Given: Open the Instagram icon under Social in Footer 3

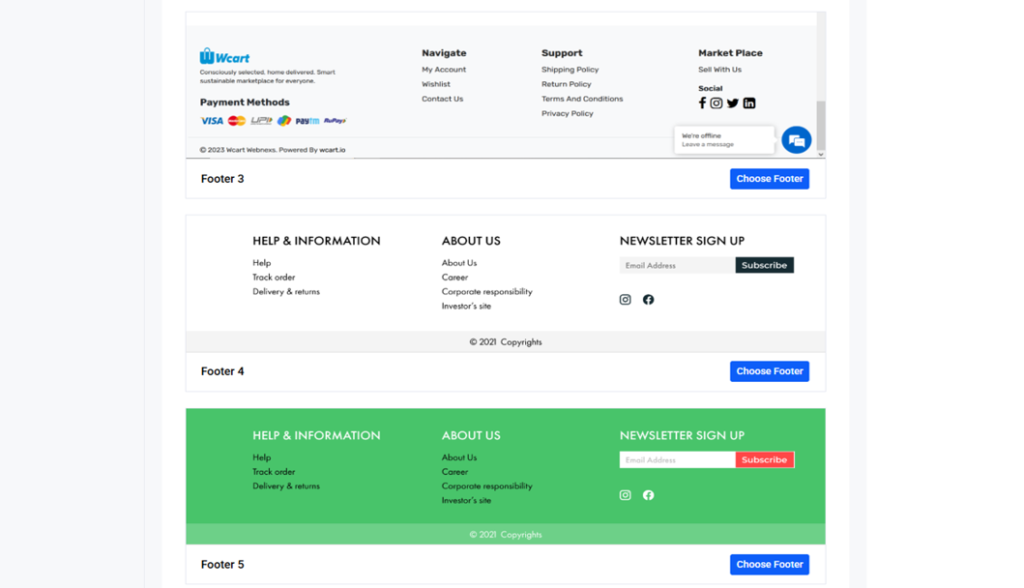Looking at the screenshot, I should tap(716, 103).
